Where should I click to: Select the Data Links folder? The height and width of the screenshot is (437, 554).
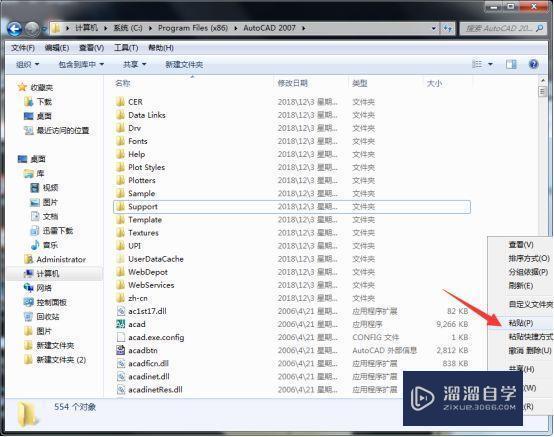pyautogui.click(x=147, y=115)
